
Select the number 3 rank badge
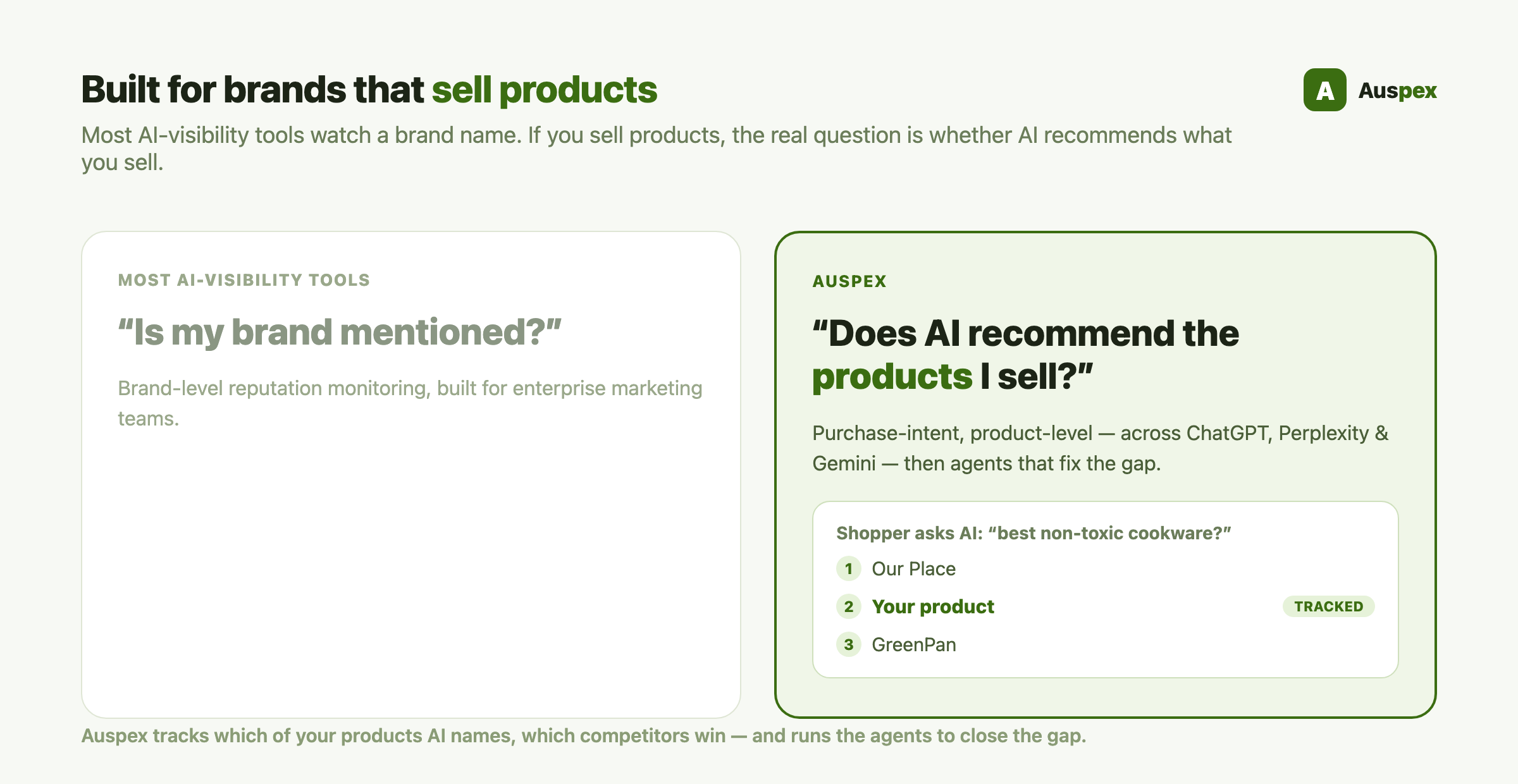point(848,644)
